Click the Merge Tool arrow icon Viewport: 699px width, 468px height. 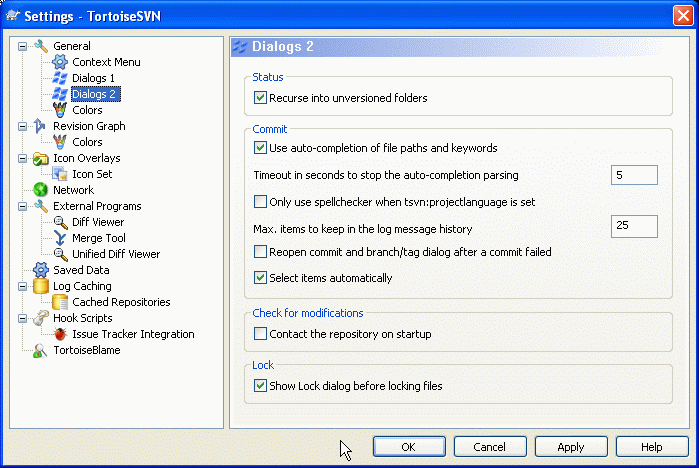point(60,238)
